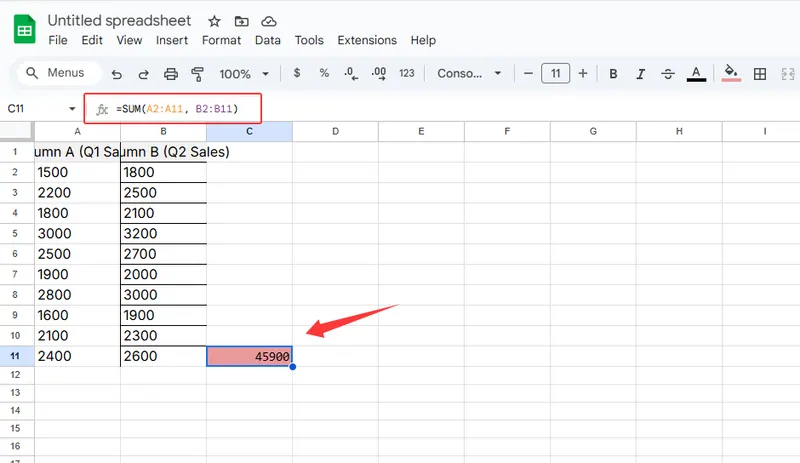Open the borders tool in toolbar

coord(760,74)
